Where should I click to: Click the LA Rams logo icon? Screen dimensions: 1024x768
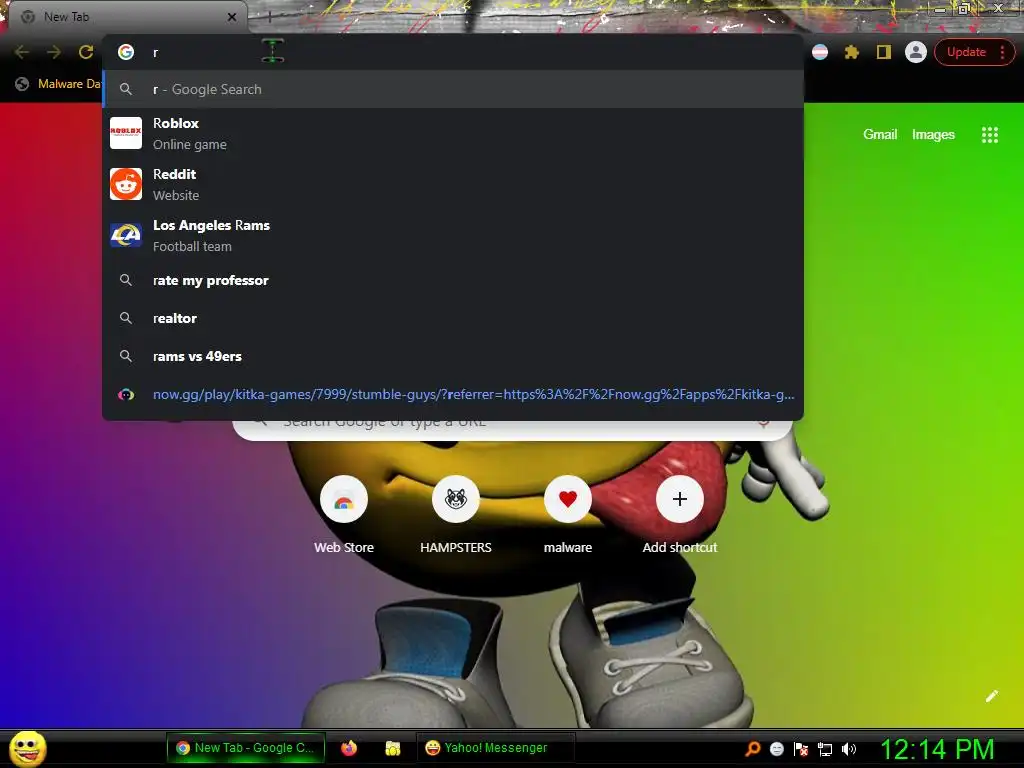(126, 235)
